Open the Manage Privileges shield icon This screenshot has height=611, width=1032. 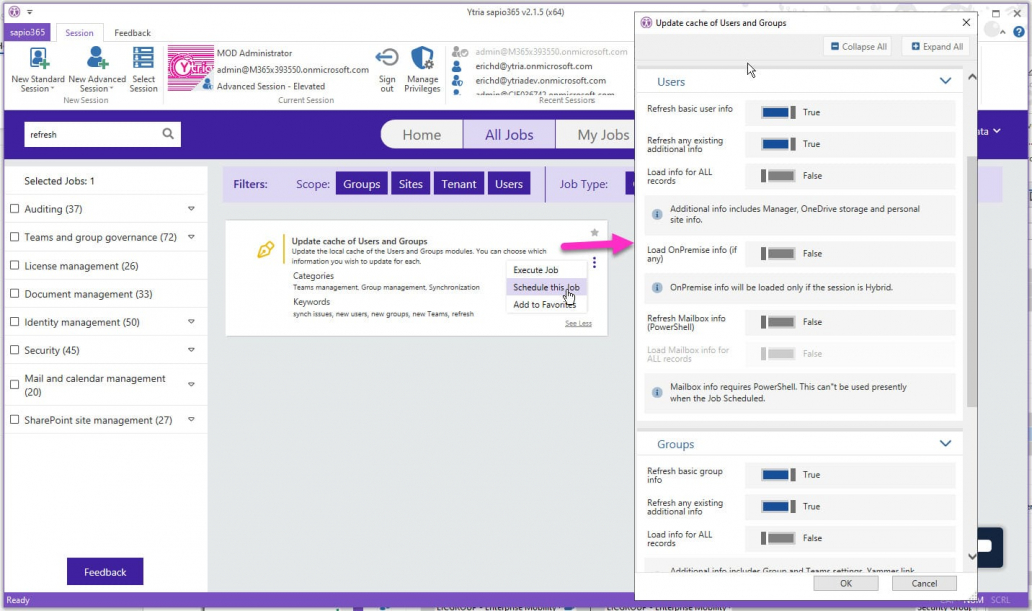422,58
